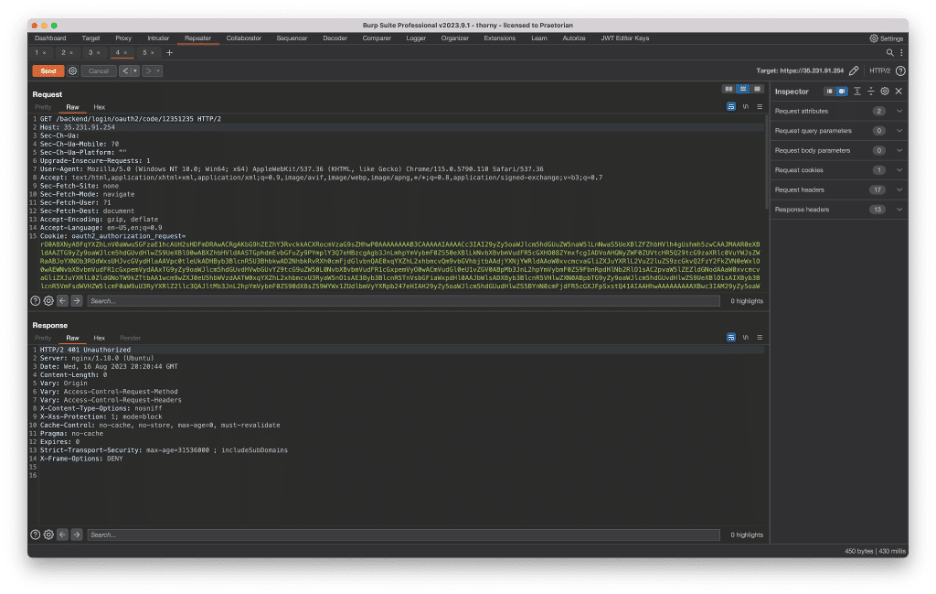Select Repeater tab 5
Screen dimensions: 936x594
coord(144,53)
